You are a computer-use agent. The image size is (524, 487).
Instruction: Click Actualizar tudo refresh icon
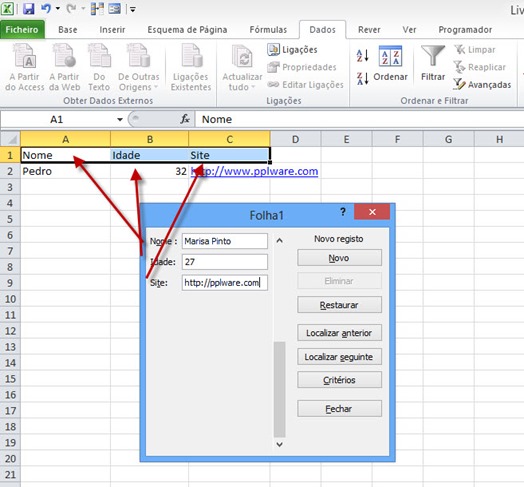point(242,68)
